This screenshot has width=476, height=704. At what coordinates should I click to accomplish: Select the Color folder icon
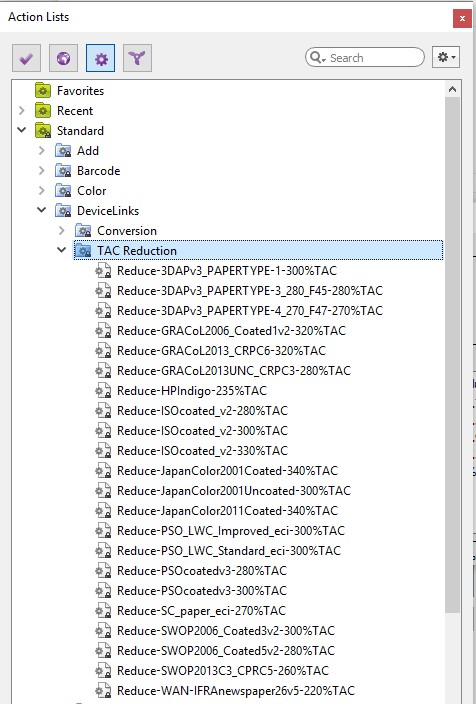click(63, 190)
